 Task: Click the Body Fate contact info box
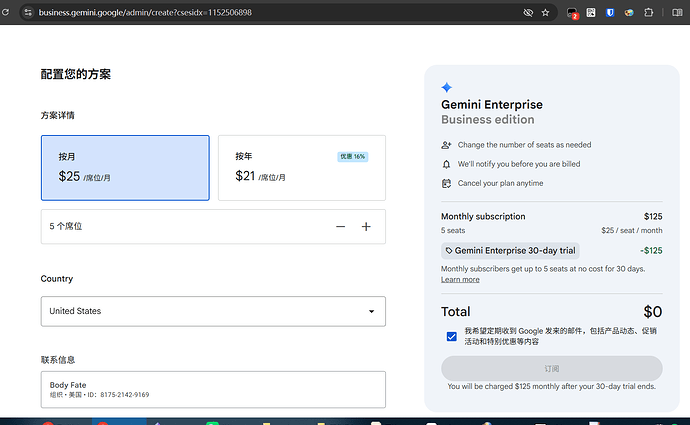213,389
